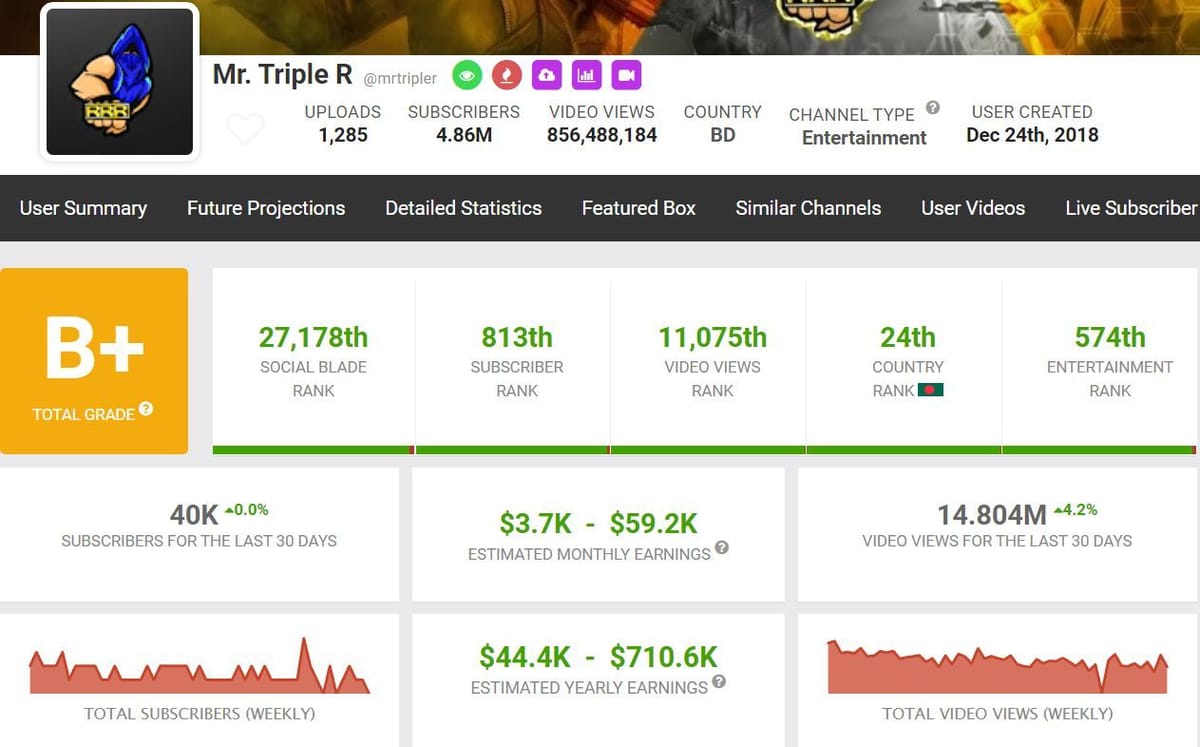Click the @mrtripler username link
The height and width of the screenshot is (747, 1200).
[400, 78]
